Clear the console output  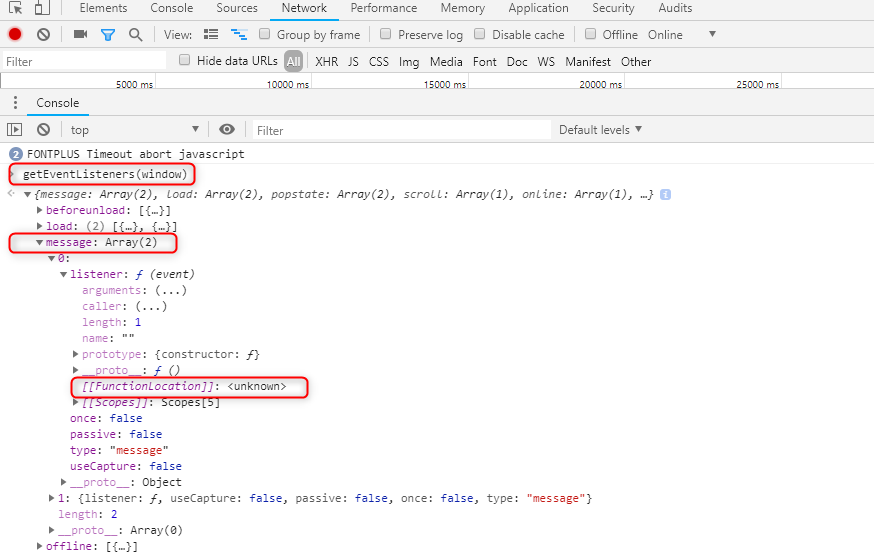43,130
